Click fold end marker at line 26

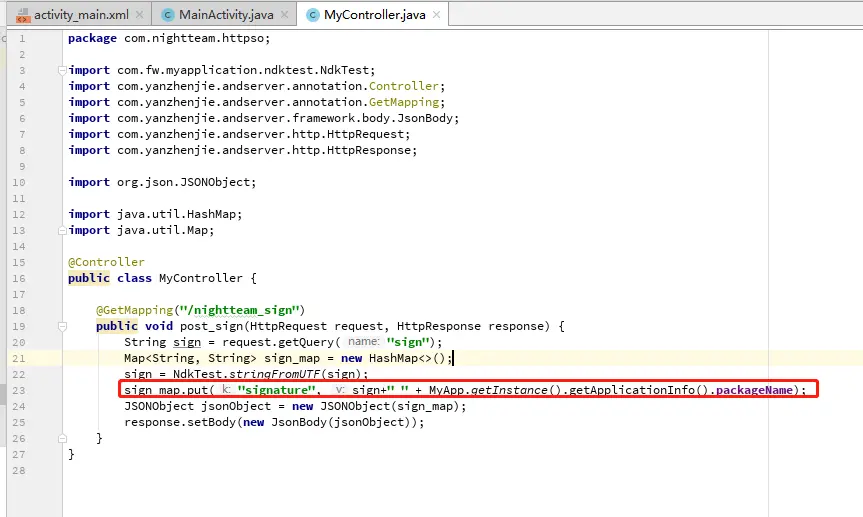tap(62, 438)
